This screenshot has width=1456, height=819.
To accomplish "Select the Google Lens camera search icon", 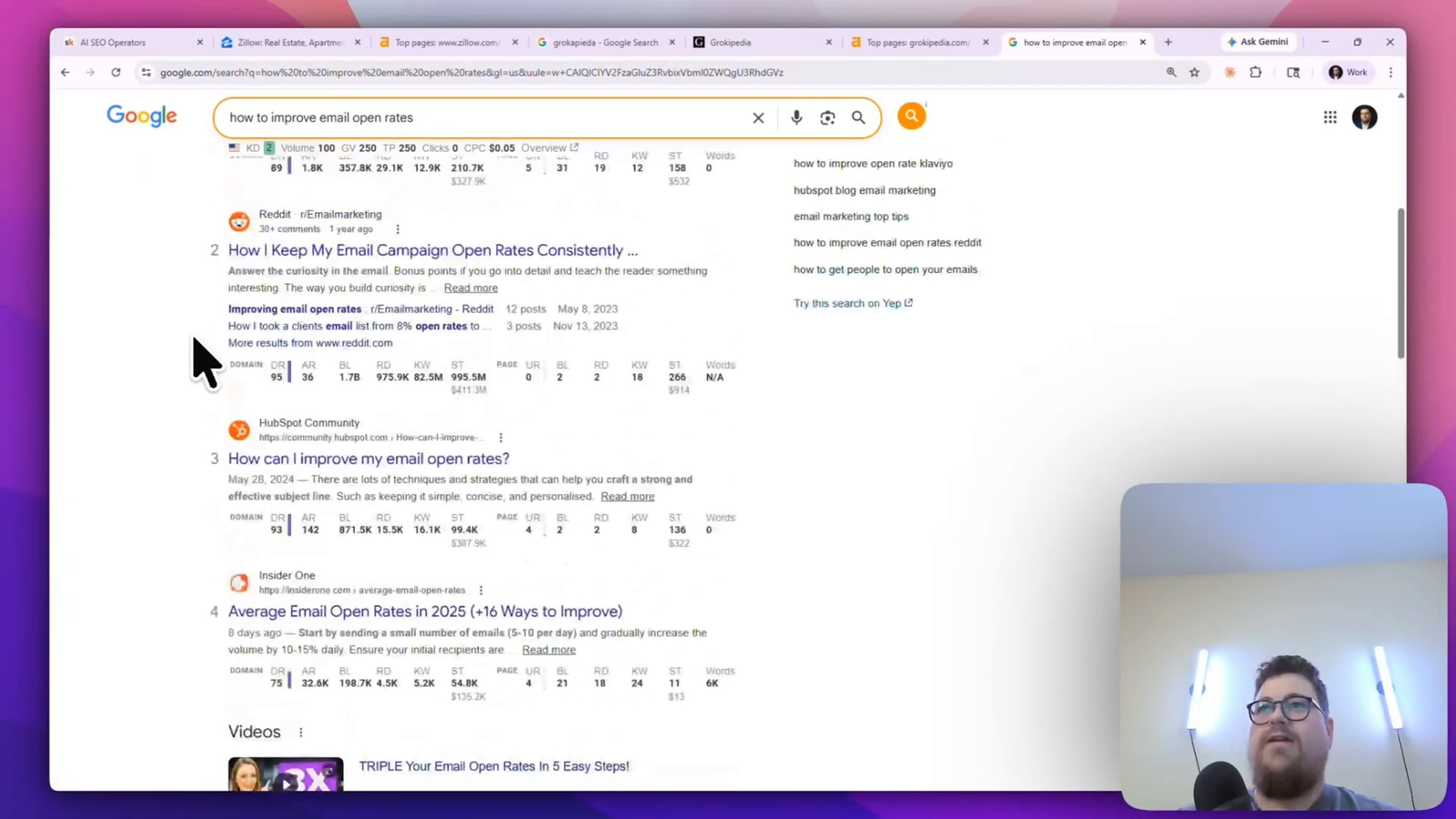I will 827,116.
